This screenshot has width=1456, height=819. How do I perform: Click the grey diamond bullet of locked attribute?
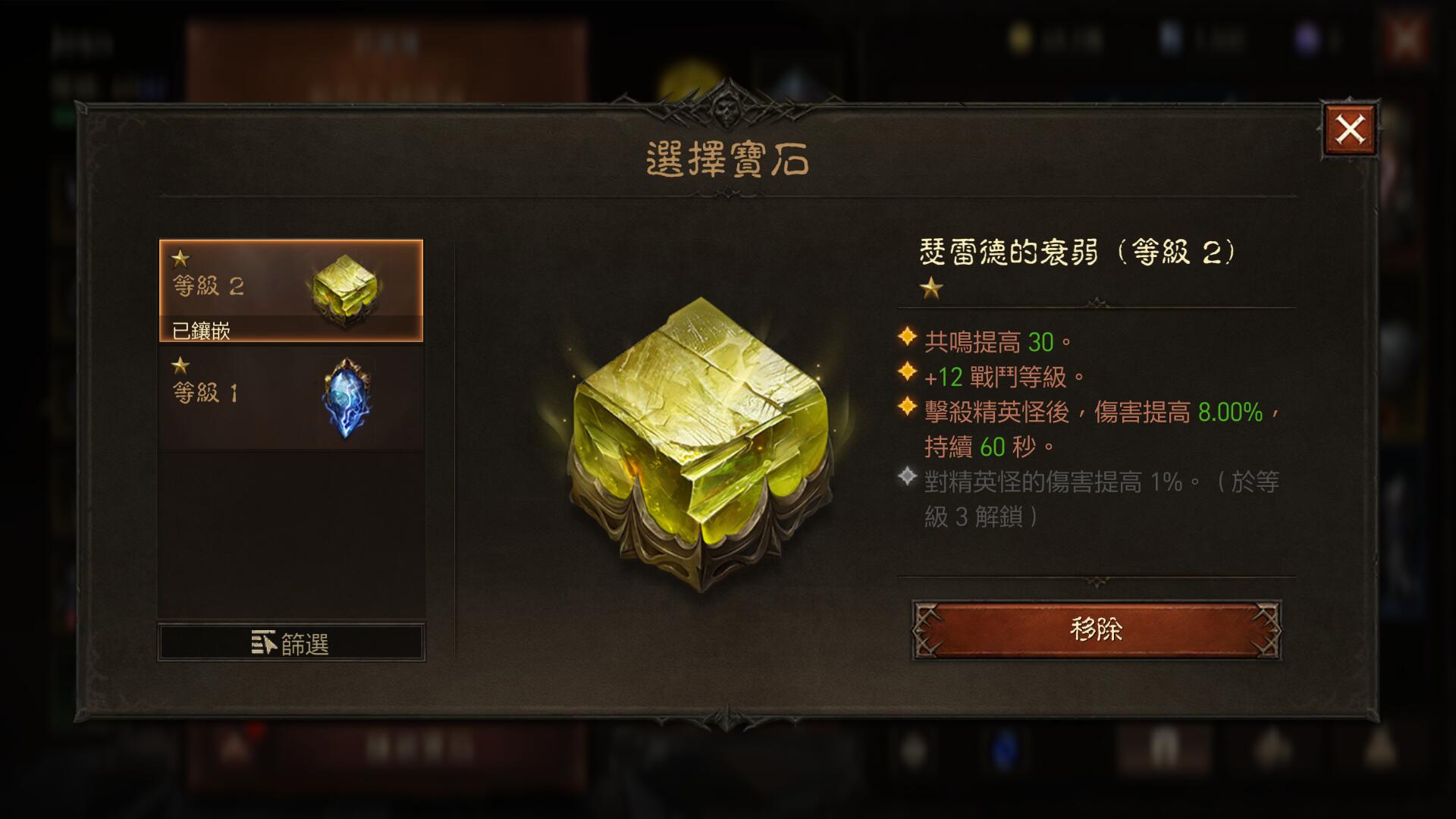(907, 477)
